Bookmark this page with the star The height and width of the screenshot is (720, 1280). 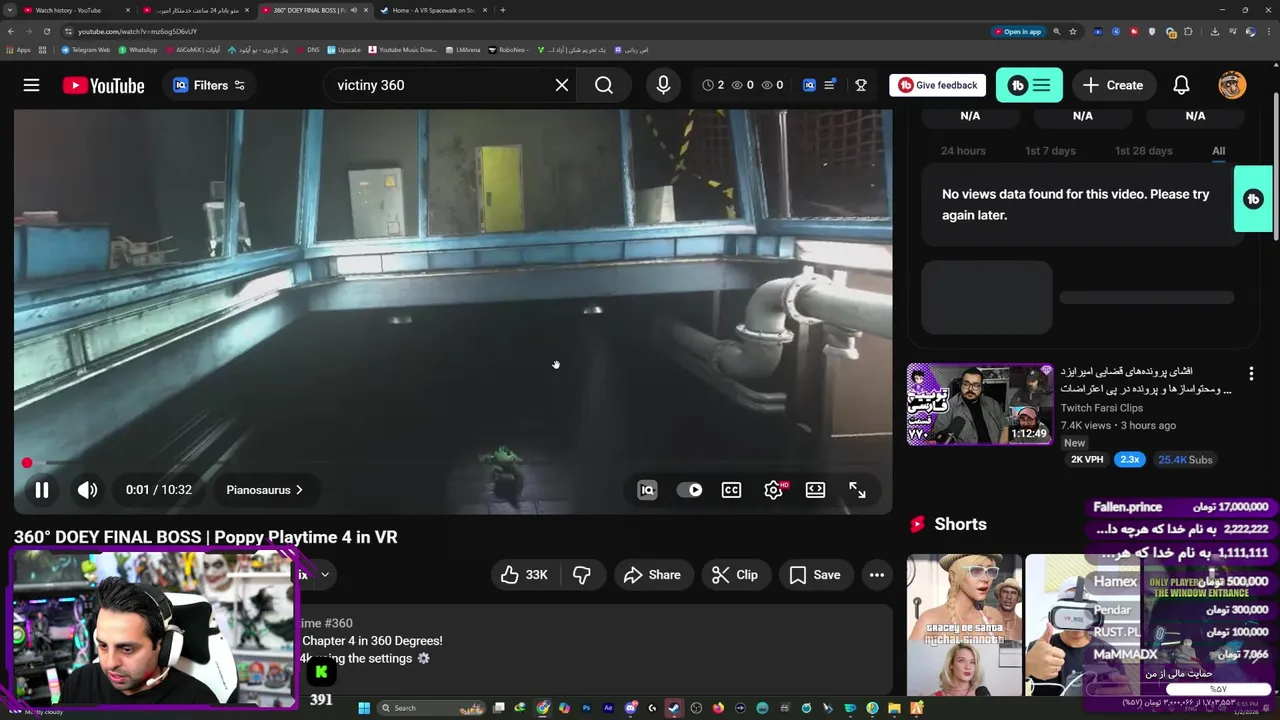(1072, 31)
